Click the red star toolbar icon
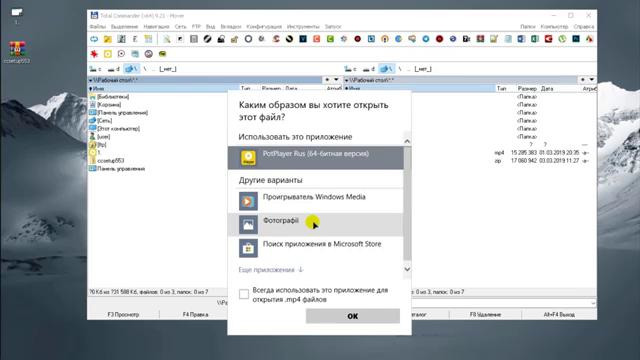This screenshot has height=360, width=640. (94, 54)
